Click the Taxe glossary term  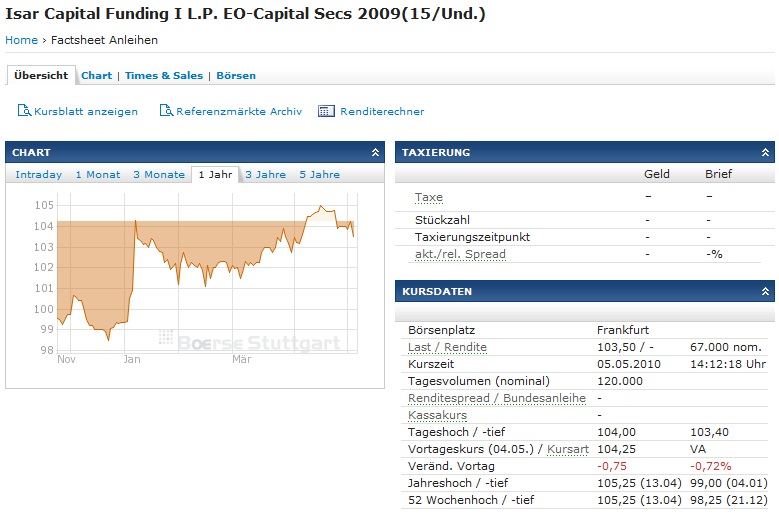[429, 197]
